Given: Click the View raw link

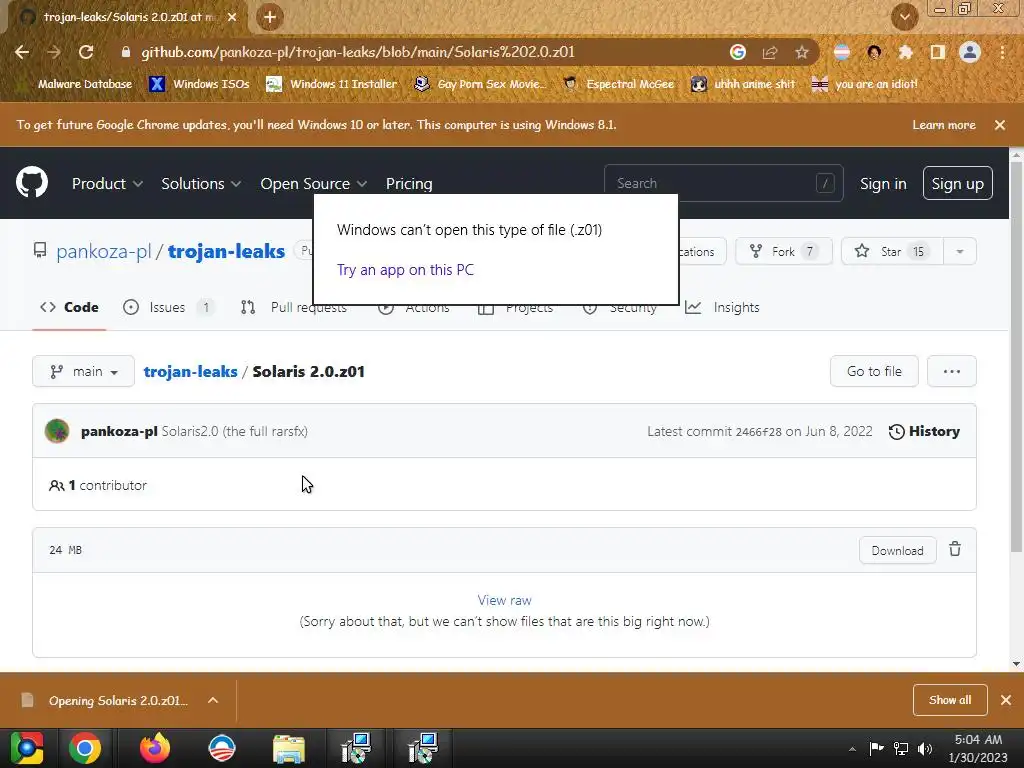Looking at the screenshot, I should tap(504, 600).
